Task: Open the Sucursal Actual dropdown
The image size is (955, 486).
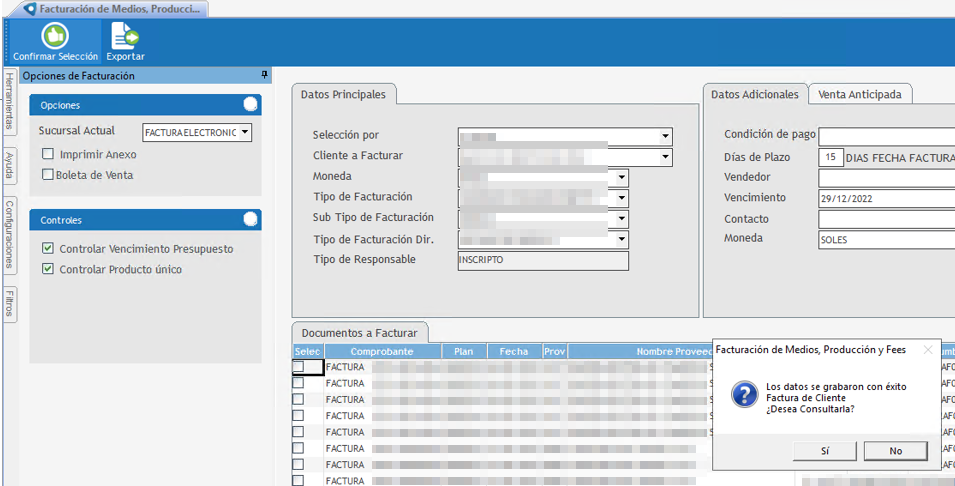Action: pyautogui.click(x=244, y=132)
